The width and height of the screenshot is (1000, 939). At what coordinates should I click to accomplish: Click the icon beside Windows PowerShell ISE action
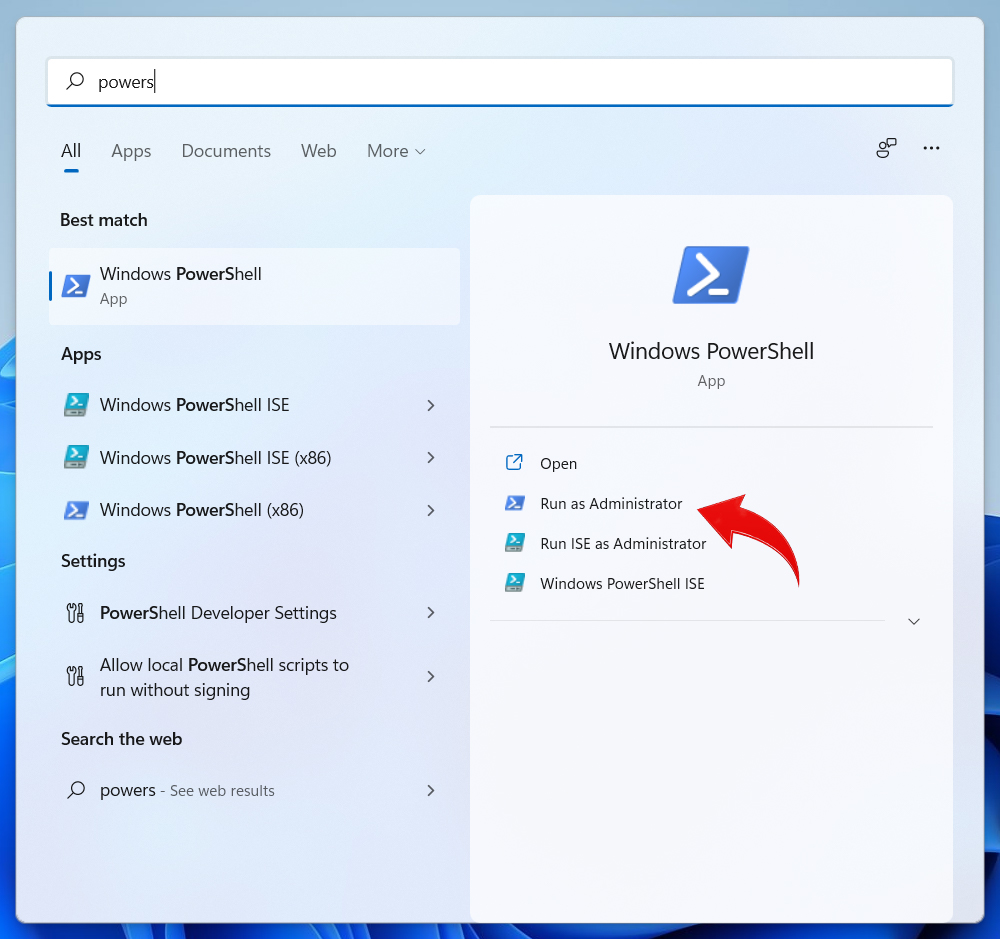point(515,582)
